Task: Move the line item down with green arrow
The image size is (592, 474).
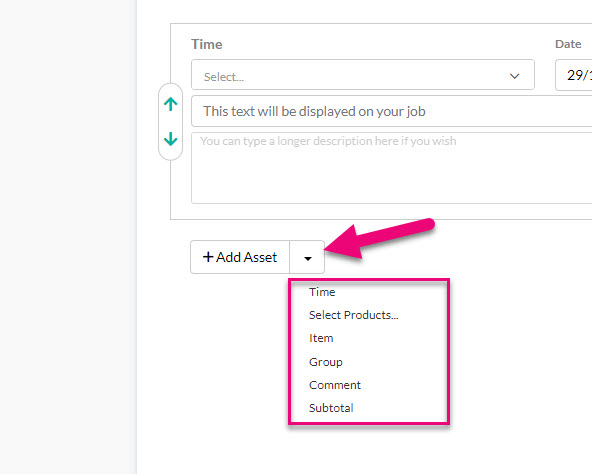Action: pyautogui.click(x=171, y=139)
